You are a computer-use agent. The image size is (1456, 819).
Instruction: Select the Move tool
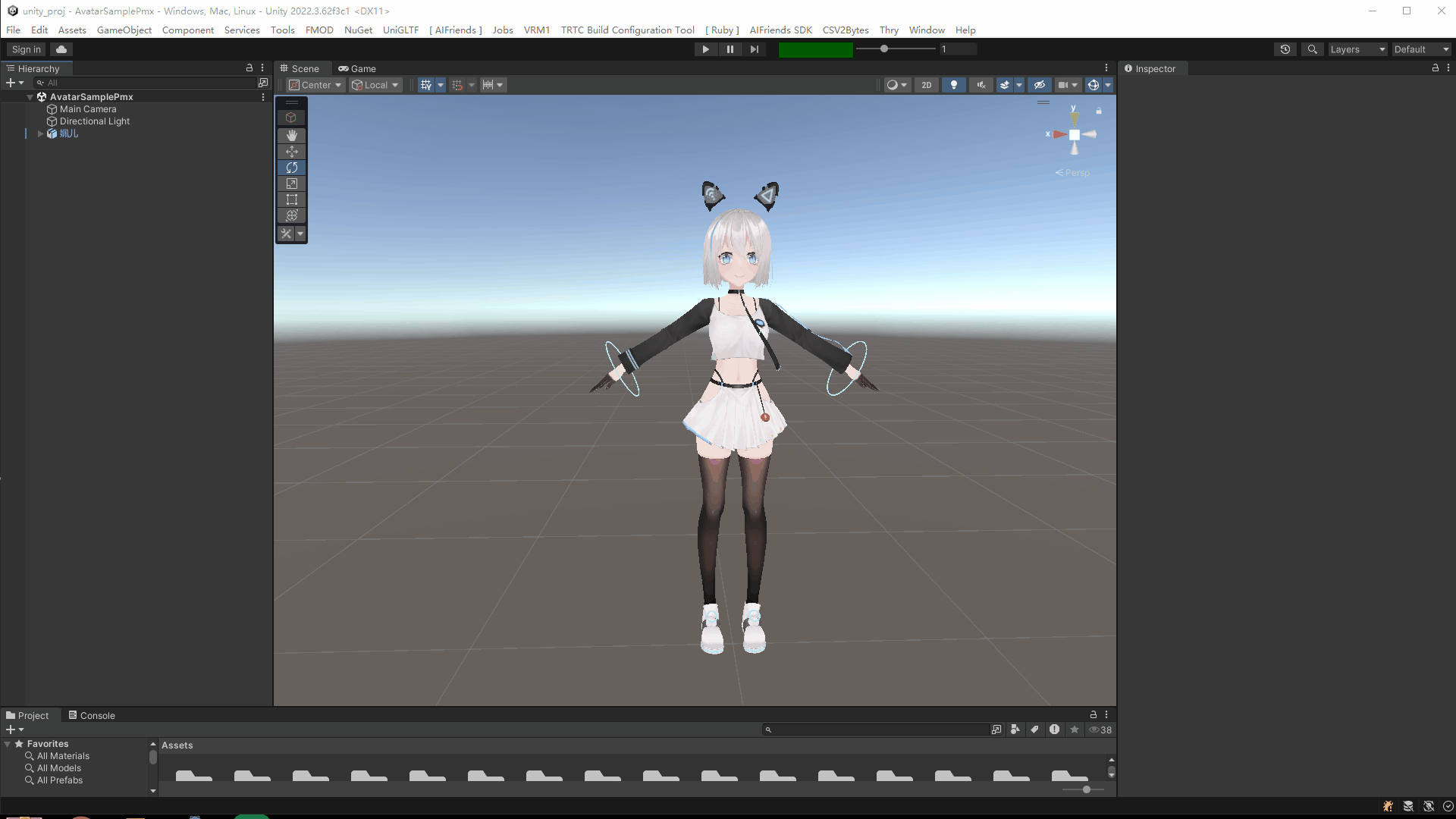tap(291, 152)
